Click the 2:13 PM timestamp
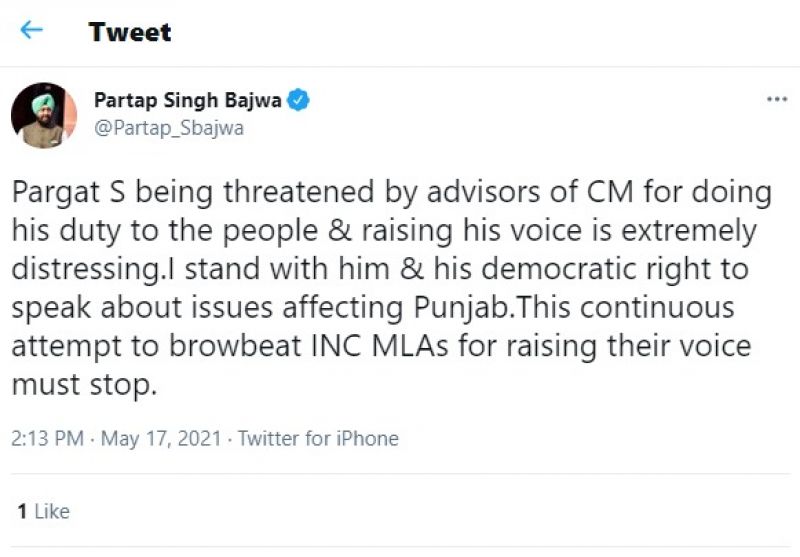Screen dimensions: 800x557 point(48,438)
